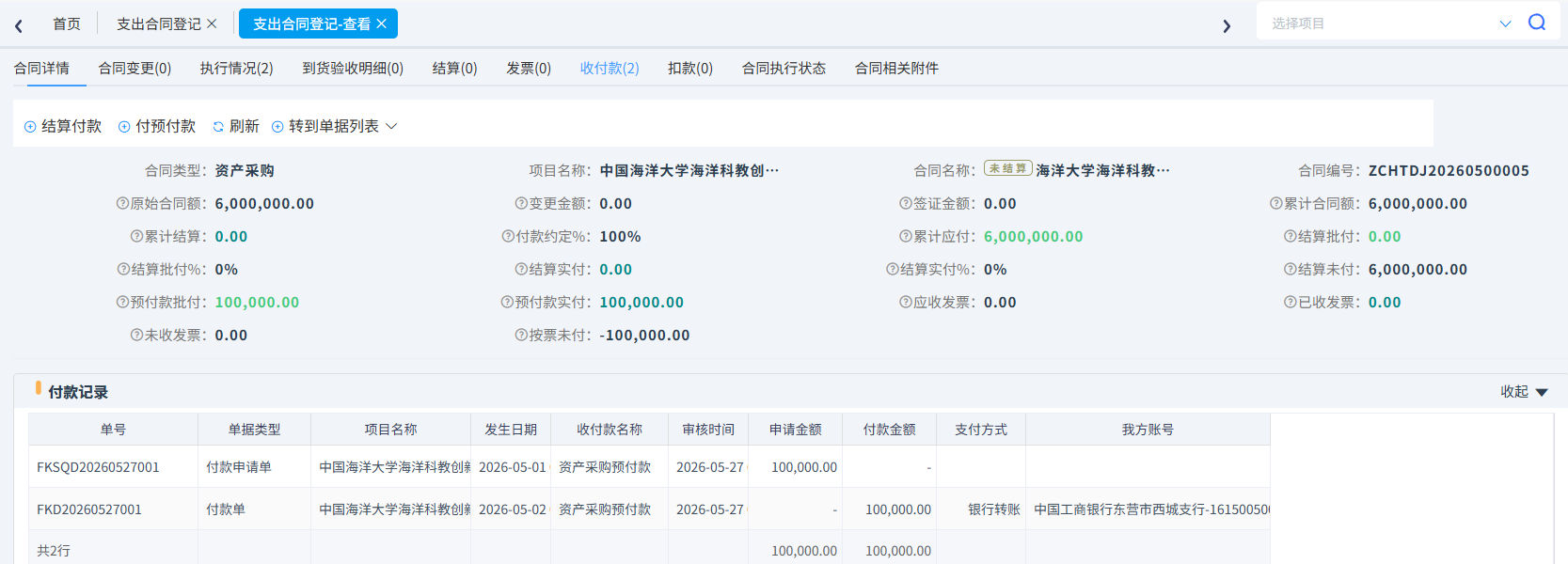Image resolution: width=1568 pixels, height=564 pixels.
Task: Click the 单号 column header
Action: point(113,430)
